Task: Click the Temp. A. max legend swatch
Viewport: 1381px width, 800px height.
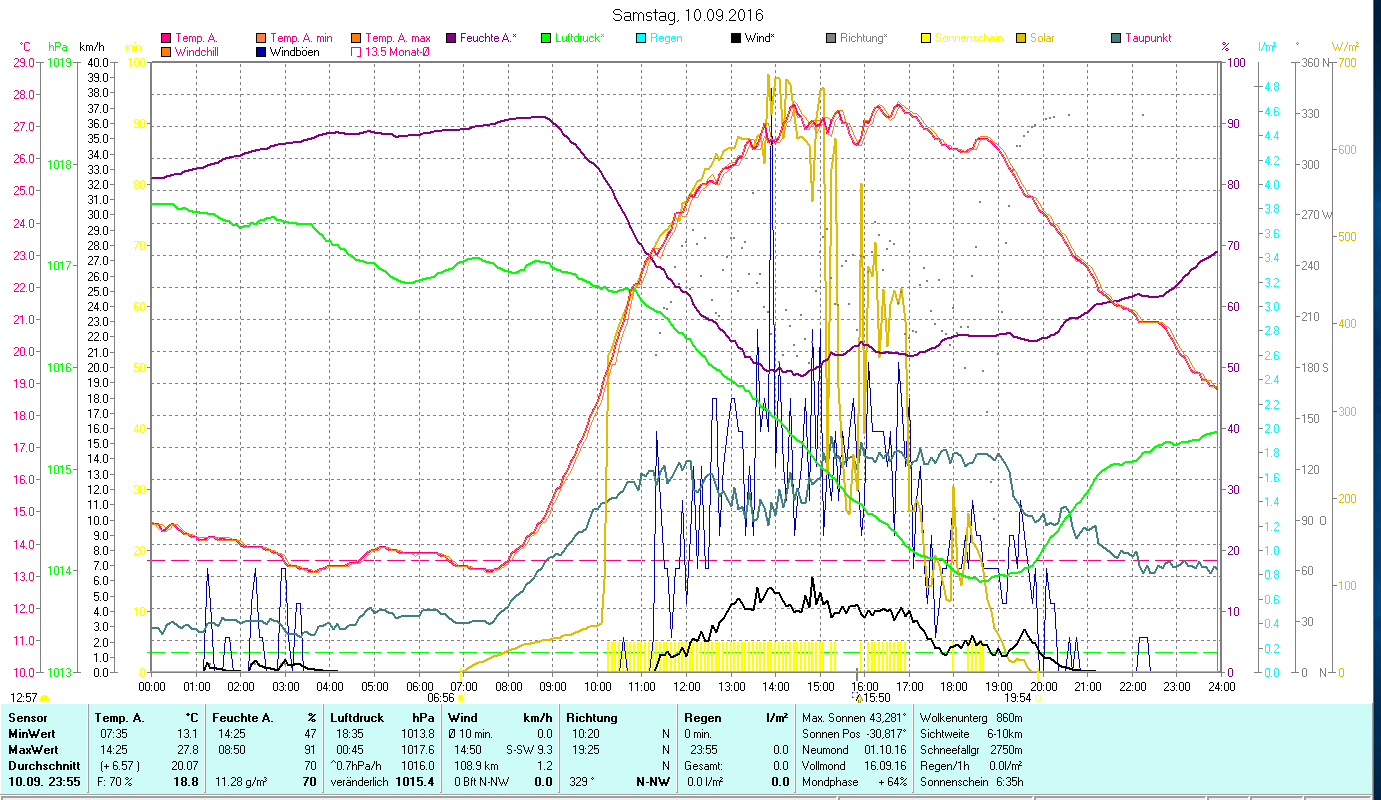Action: click(356, 38)
